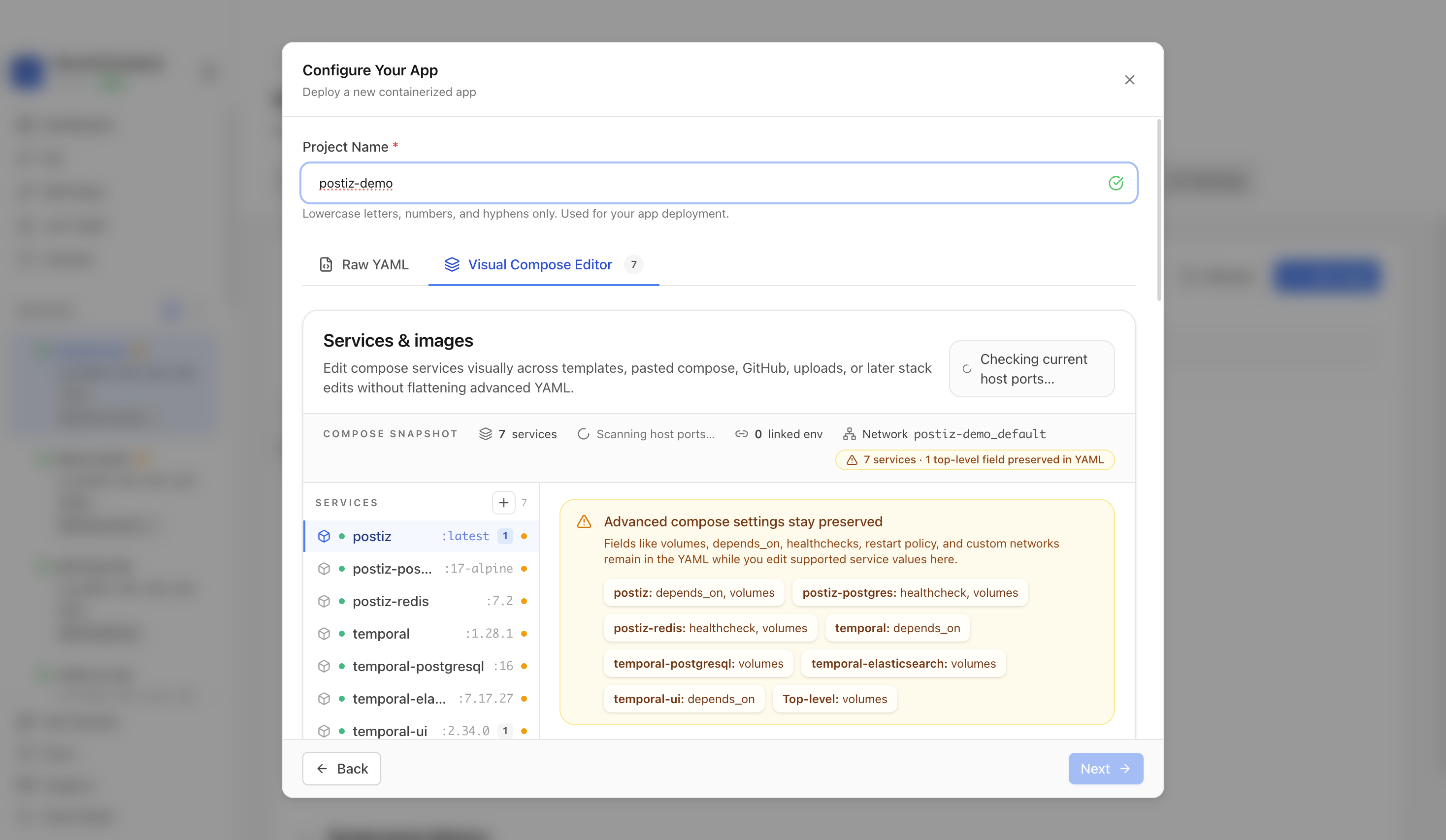Screen dimensions: 1446x840
Task: Click the postiz-postgres: healthcheck, volumes chip
Action: click(910, 593)
